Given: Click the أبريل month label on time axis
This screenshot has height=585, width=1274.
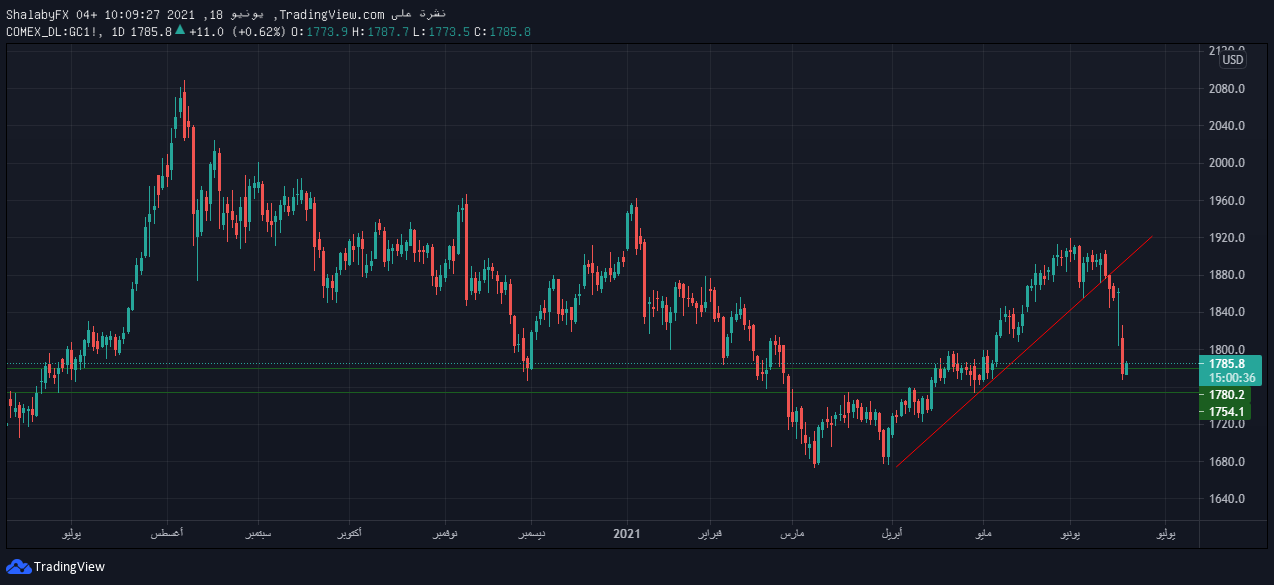Looking at the screenshot, I should point(890,535).
